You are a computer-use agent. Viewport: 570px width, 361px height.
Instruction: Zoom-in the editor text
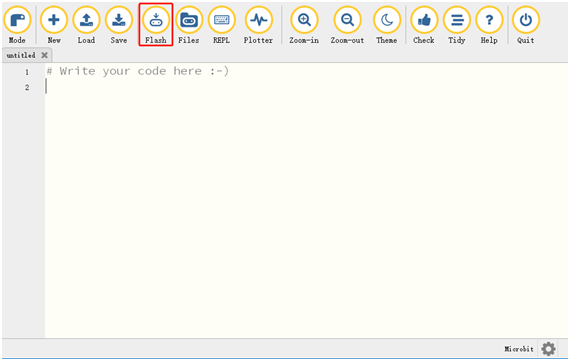[304, 25]
